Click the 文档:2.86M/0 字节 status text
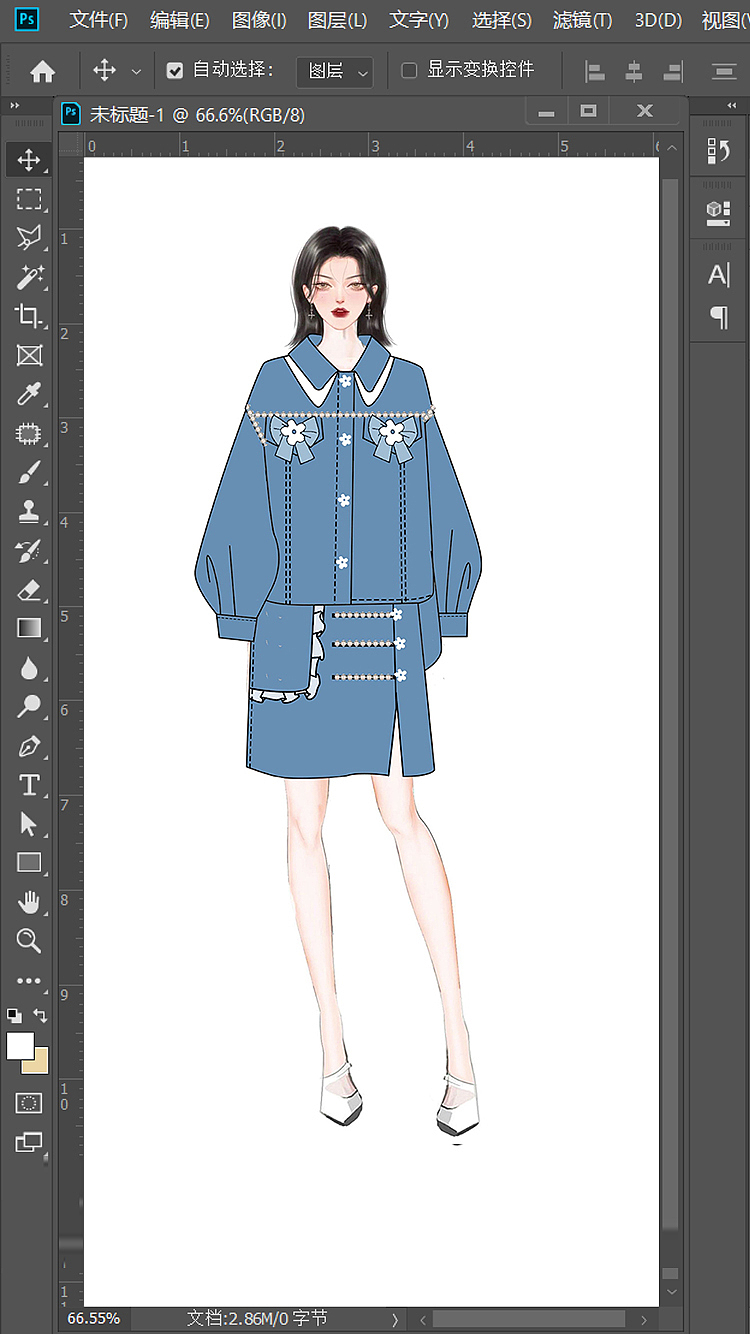This screenshot has height=1334, width=750. 257,1318
